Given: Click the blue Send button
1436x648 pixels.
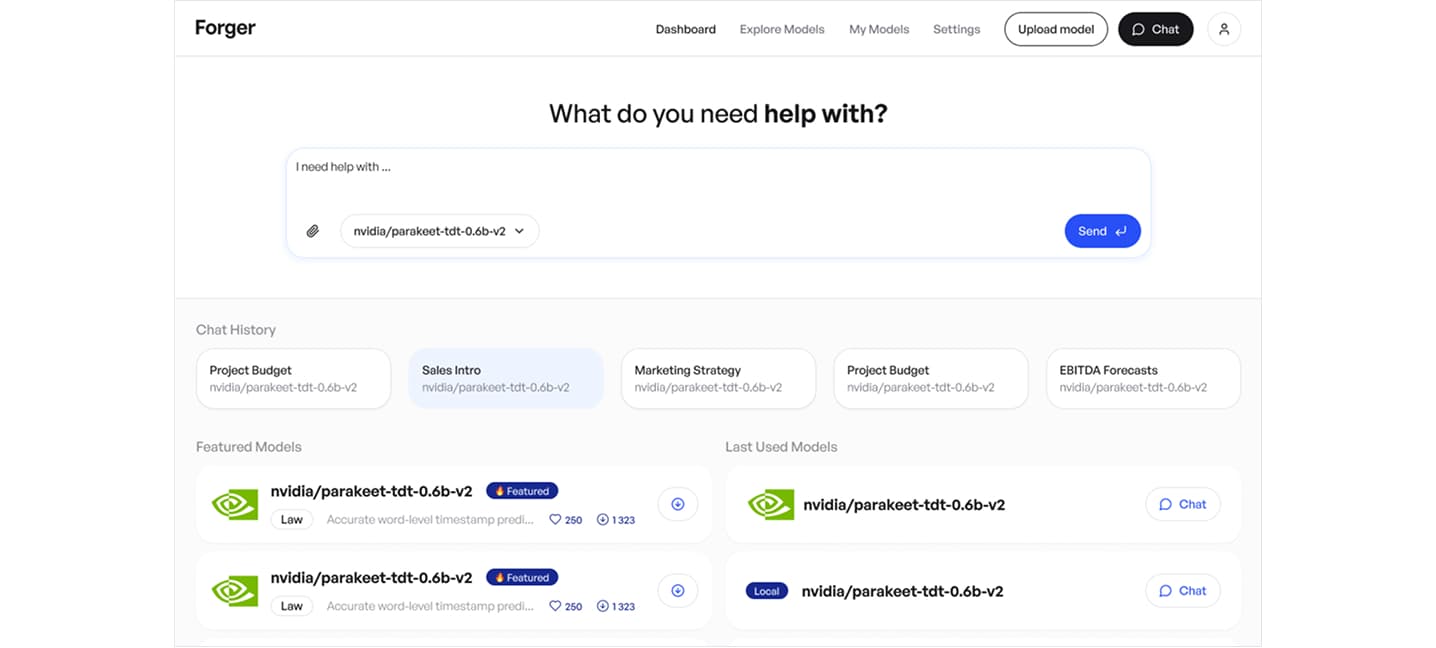Looking at the screenshot, I should (x=1102, y=231).
